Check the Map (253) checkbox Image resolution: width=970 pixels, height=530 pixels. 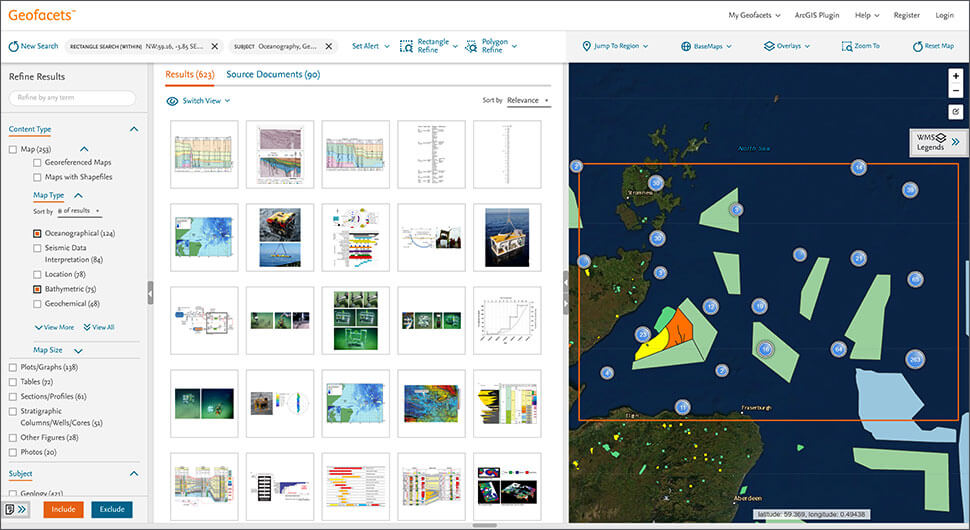click(x=13, y=149)
